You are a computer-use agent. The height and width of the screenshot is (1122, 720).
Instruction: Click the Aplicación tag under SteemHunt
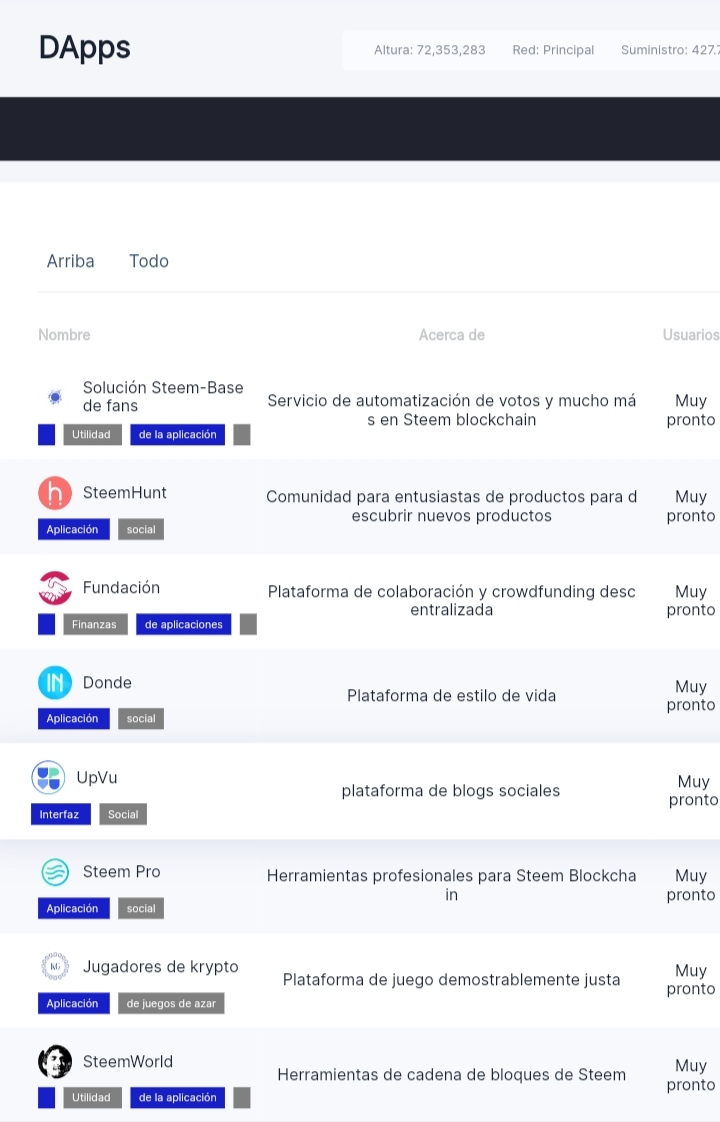[73, 530]
